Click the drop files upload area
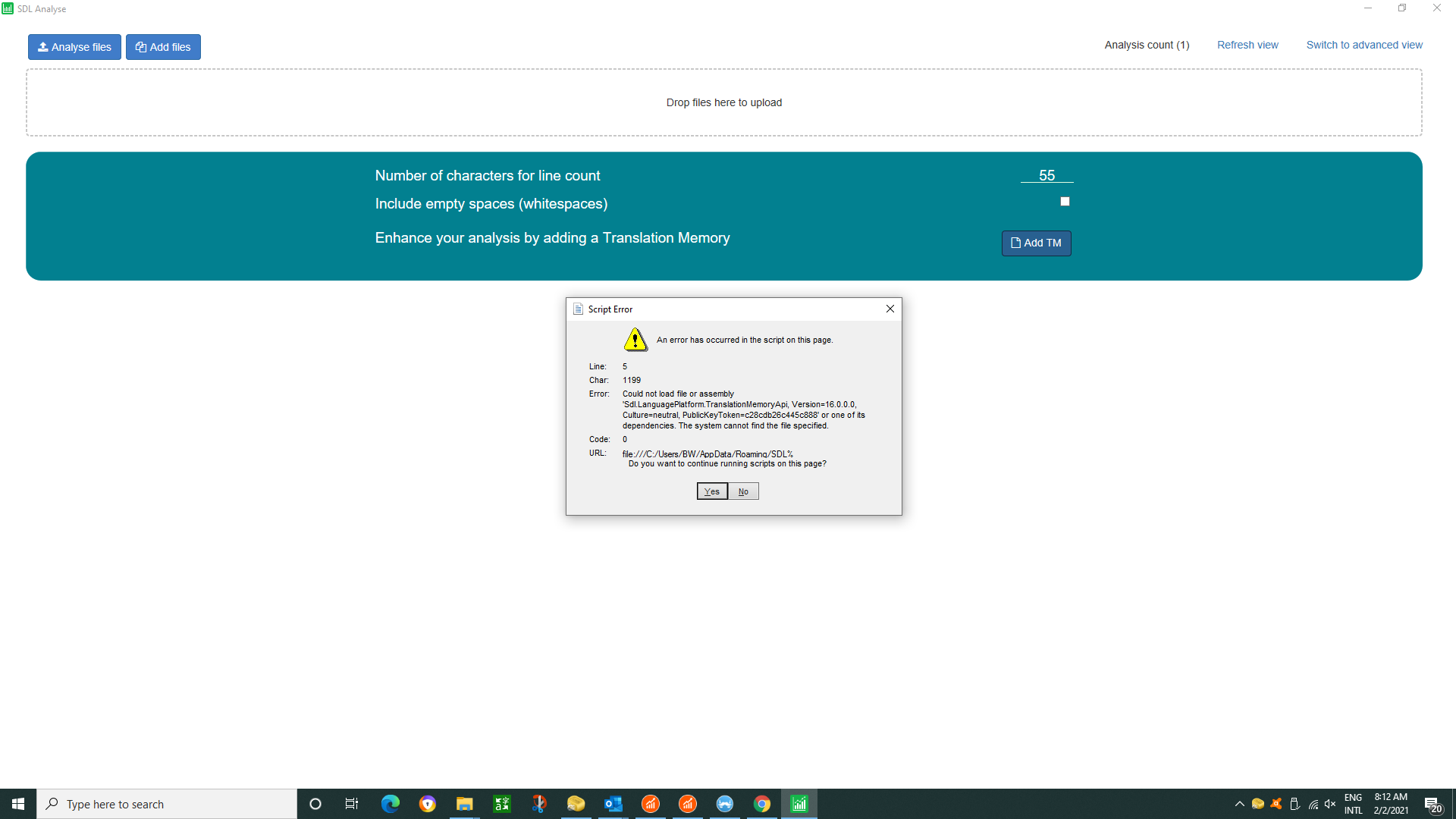The width and height of the screenshot is (1456, 819). pos(723,102)
